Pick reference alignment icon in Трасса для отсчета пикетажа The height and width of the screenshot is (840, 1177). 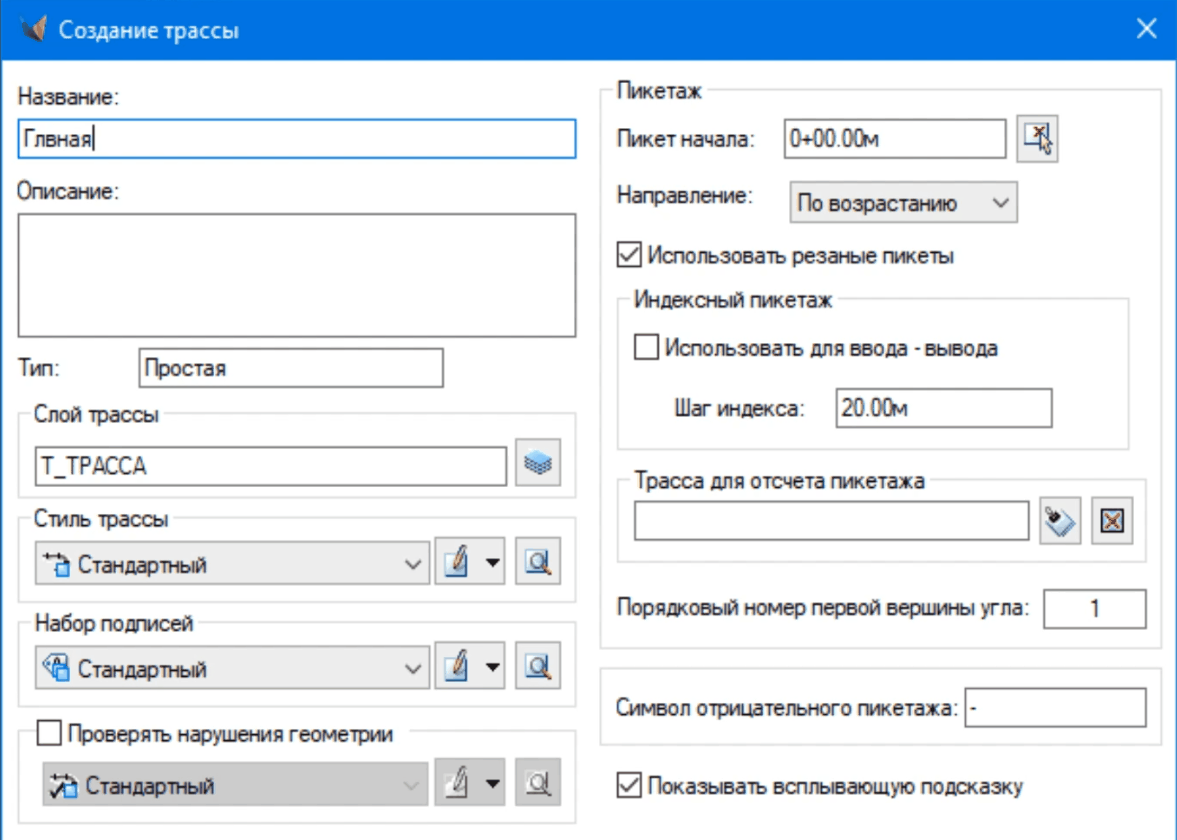1061,521
